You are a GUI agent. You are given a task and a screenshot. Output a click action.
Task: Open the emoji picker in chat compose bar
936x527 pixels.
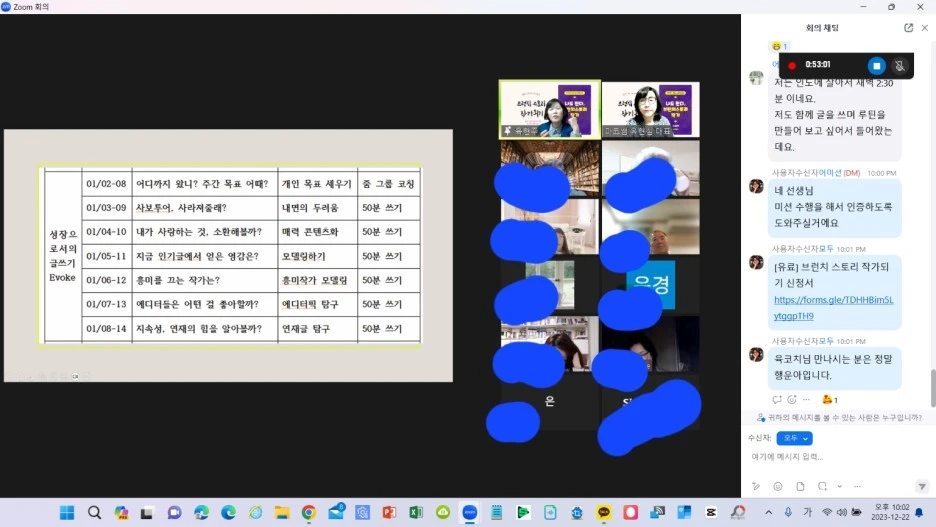pos(778,486)
